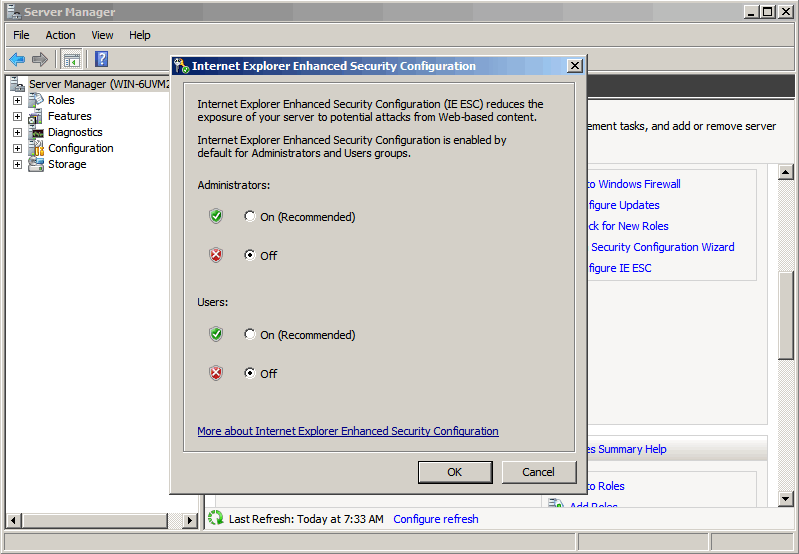The width and height of the screenshot is (799, 554).
Task: Click the Back arrow toolbar icon
Action: [17, 60]
